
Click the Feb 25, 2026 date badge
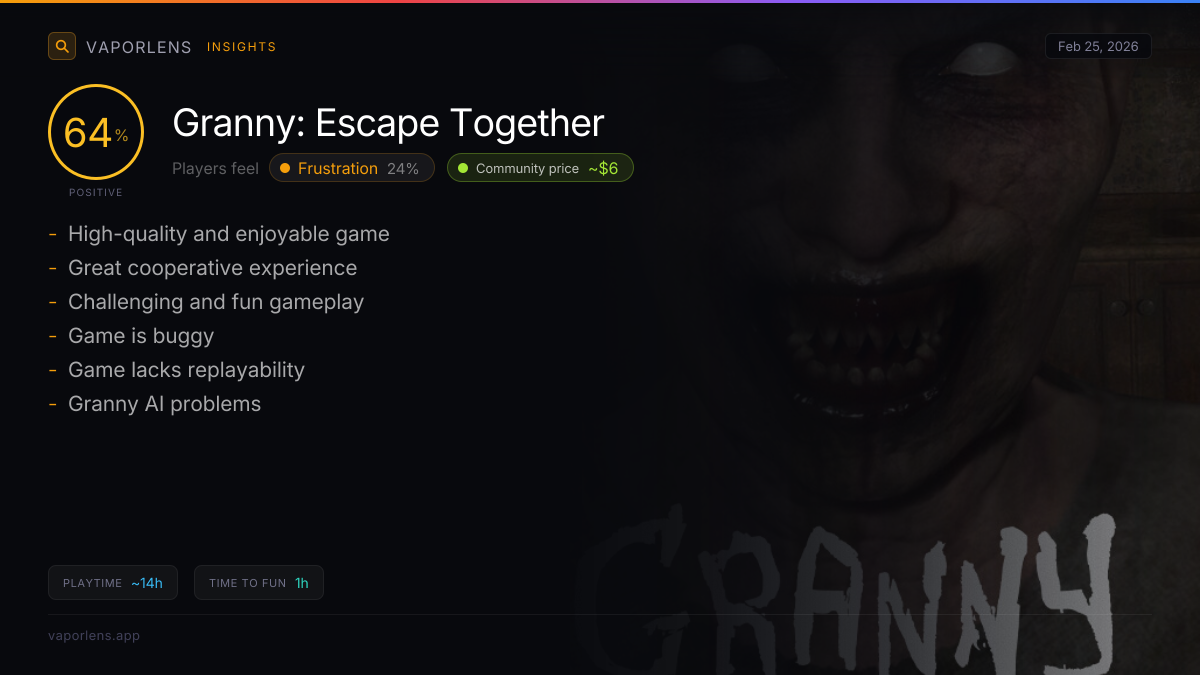pos(1098,47)
